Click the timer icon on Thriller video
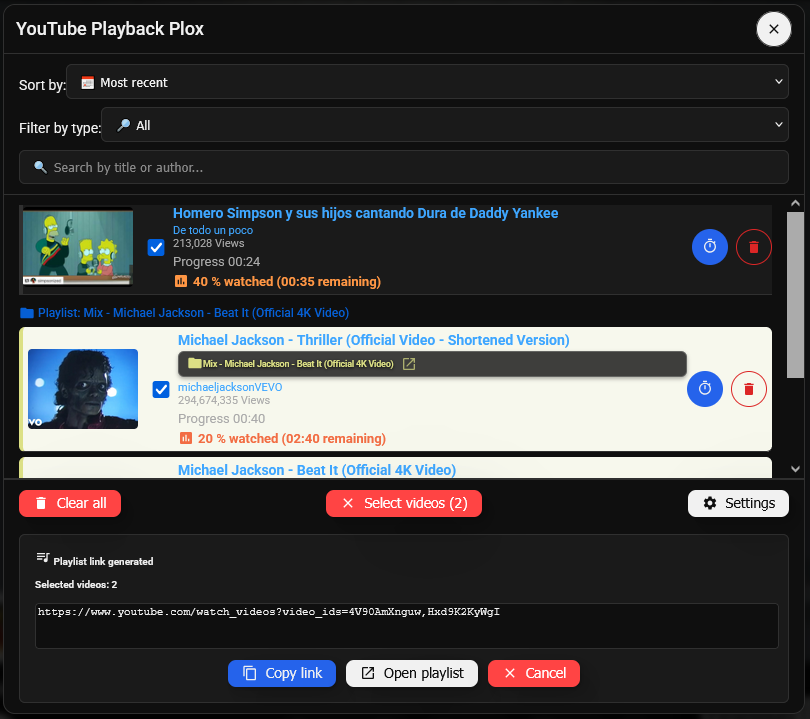The width and height of the screenshot is (810, 719). [x=705, y=389]
